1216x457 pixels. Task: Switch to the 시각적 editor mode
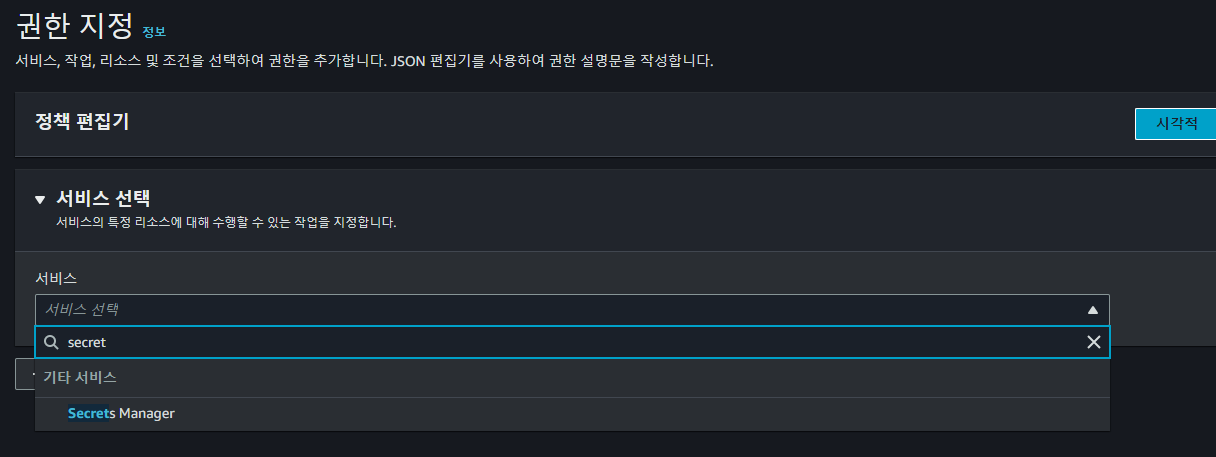tap(1176, 124)
